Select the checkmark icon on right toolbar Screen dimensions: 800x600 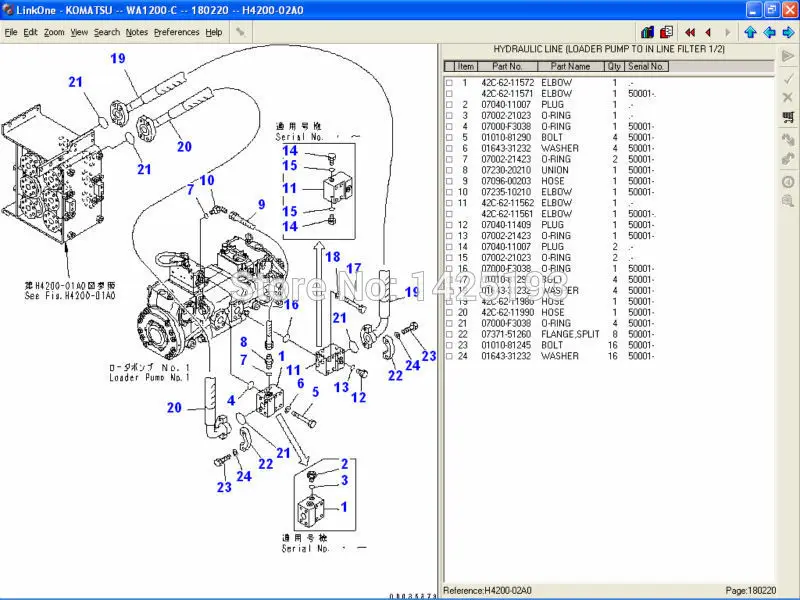click(787, 80)
